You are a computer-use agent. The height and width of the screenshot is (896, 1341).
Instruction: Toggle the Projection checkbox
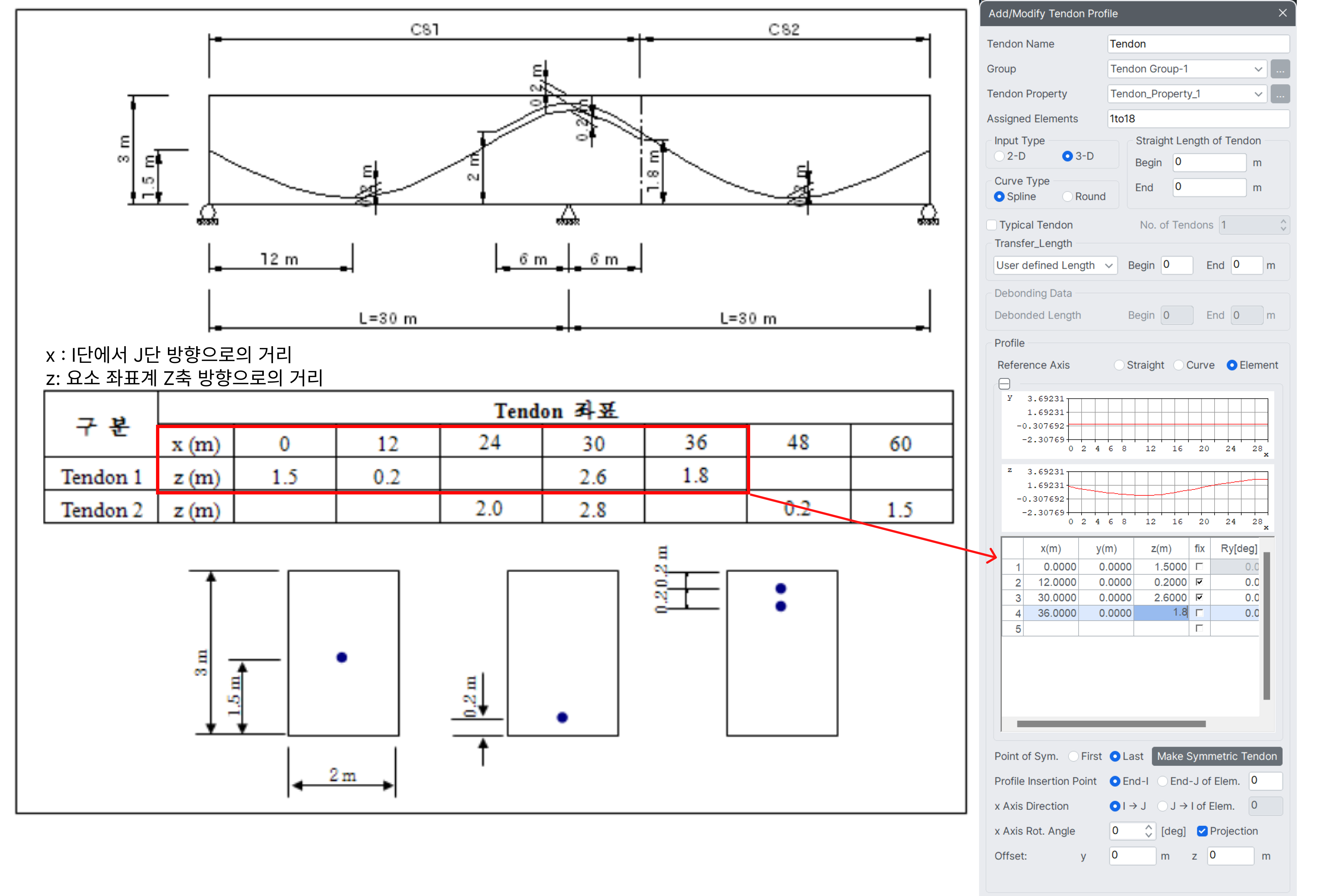coord(1202,832)
